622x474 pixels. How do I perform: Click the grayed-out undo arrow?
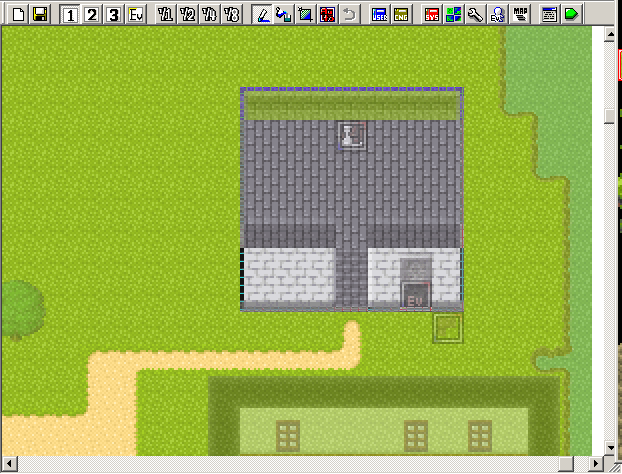tap(349, 14)
